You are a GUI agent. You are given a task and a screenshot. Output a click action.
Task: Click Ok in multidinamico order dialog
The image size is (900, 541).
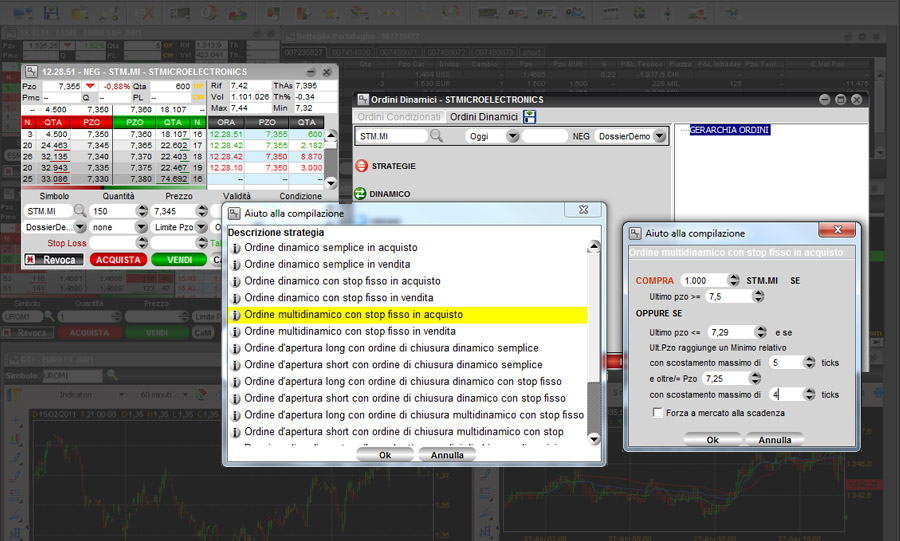coord(712,439)
